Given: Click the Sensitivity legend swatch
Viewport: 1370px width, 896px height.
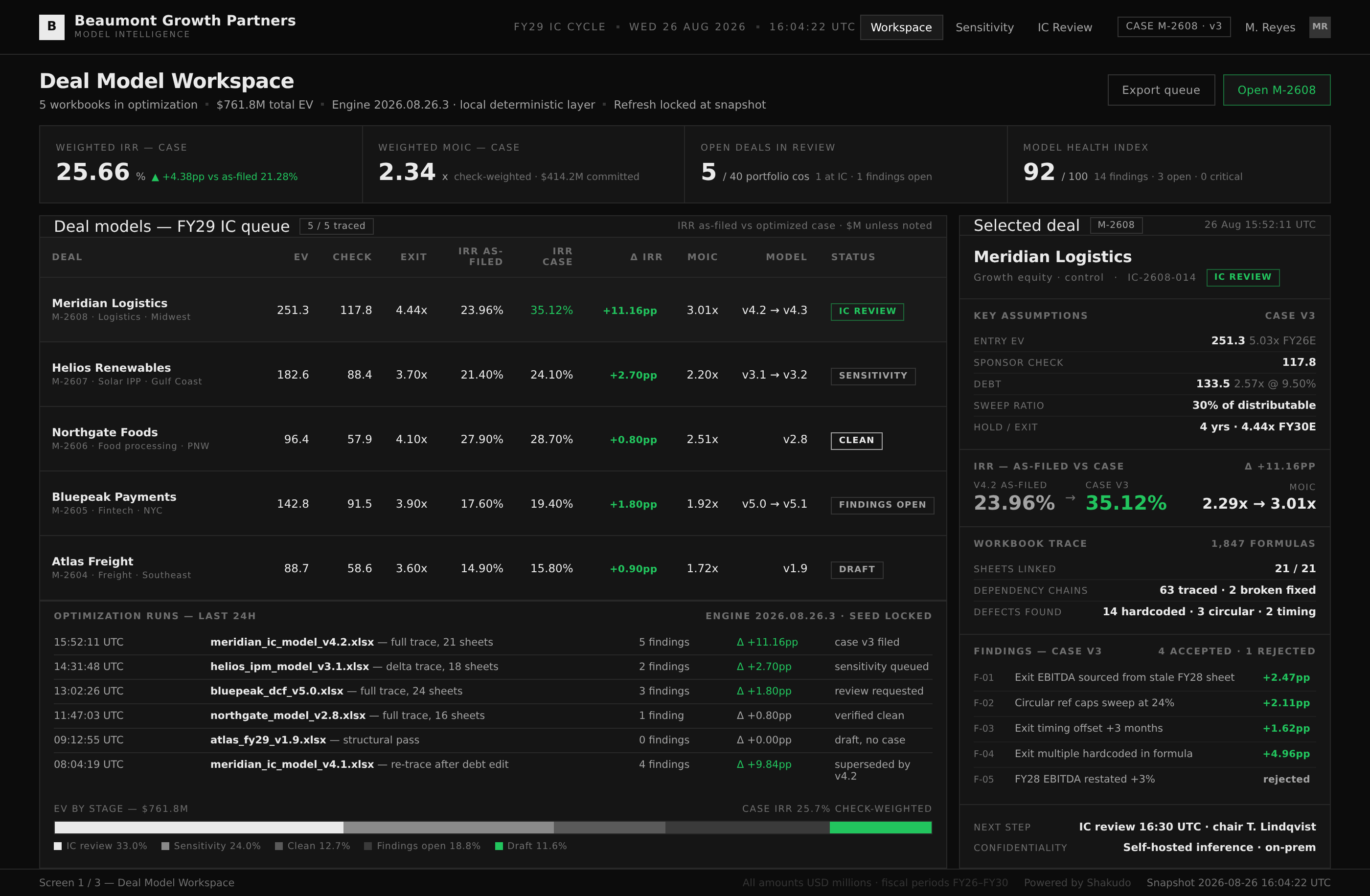Looking at the screenshot, I should [165, 846].
